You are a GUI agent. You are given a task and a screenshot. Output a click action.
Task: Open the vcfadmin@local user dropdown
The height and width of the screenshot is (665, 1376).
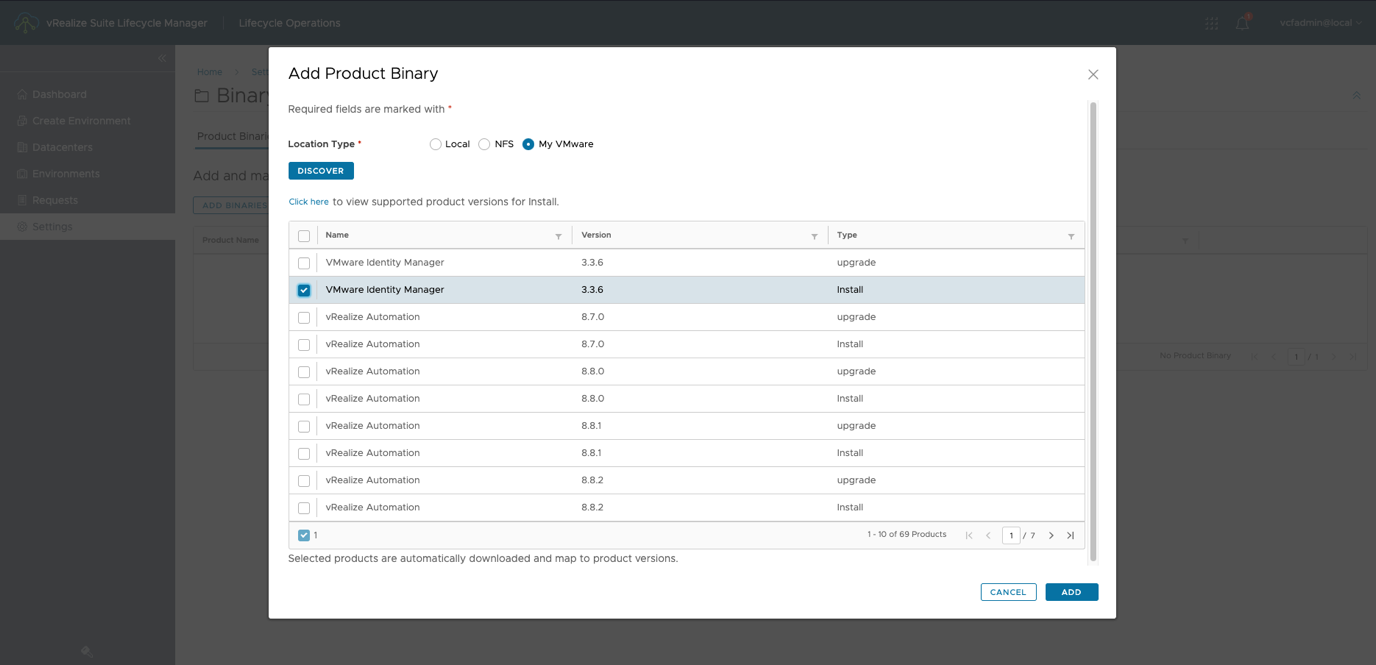coord(1321,23)
